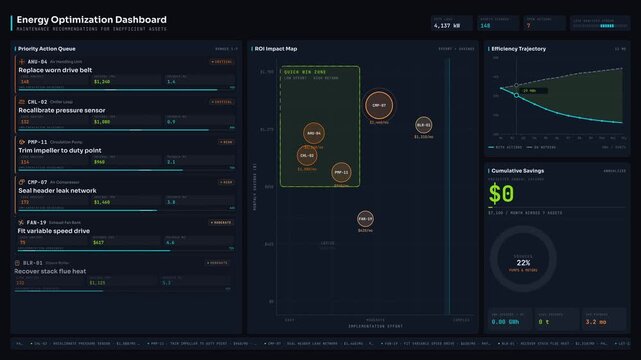Click the live analysis stream indicator

[x=600, y=23]
